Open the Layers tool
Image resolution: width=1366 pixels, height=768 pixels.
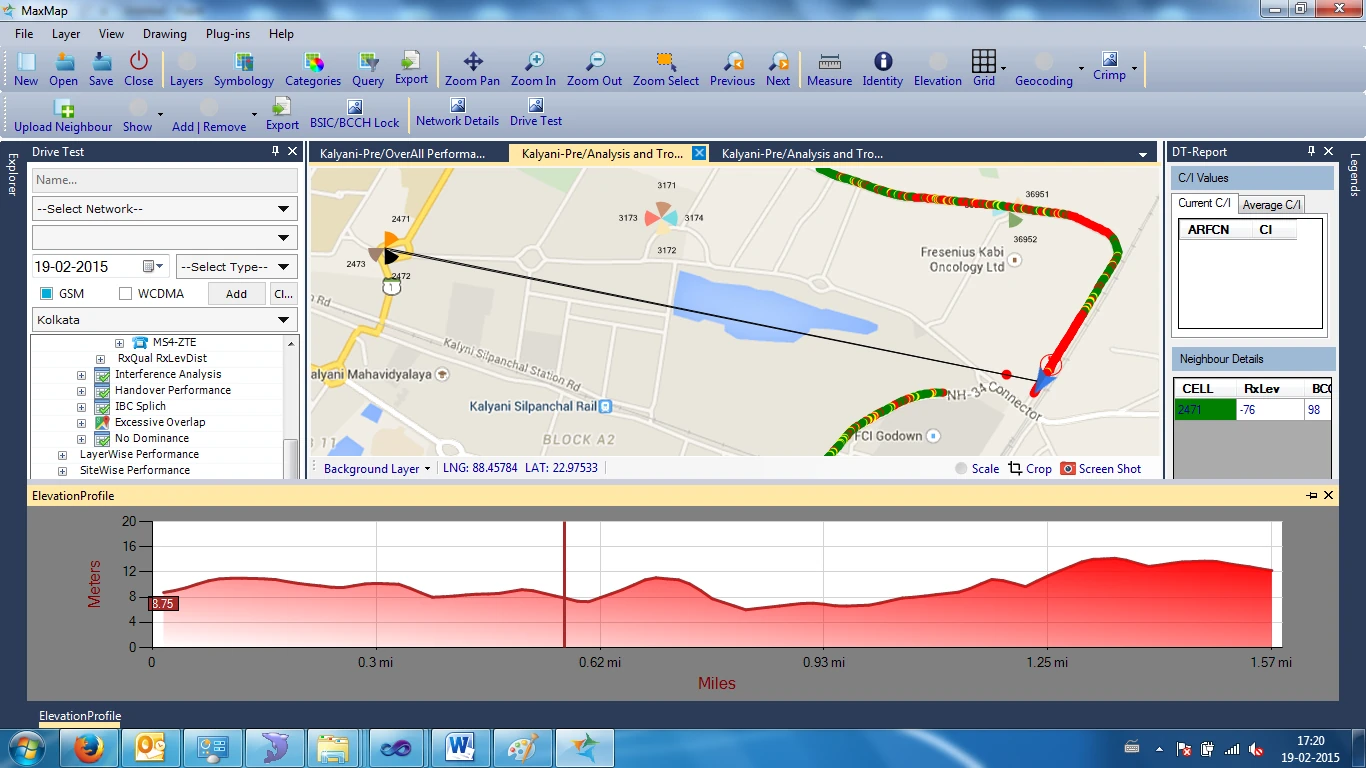tap(186, 69)
